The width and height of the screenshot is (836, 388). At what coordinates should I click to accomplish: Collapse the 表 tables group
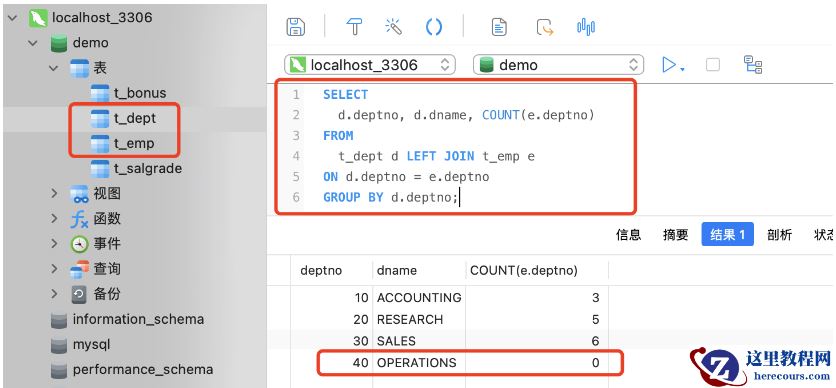53,68
